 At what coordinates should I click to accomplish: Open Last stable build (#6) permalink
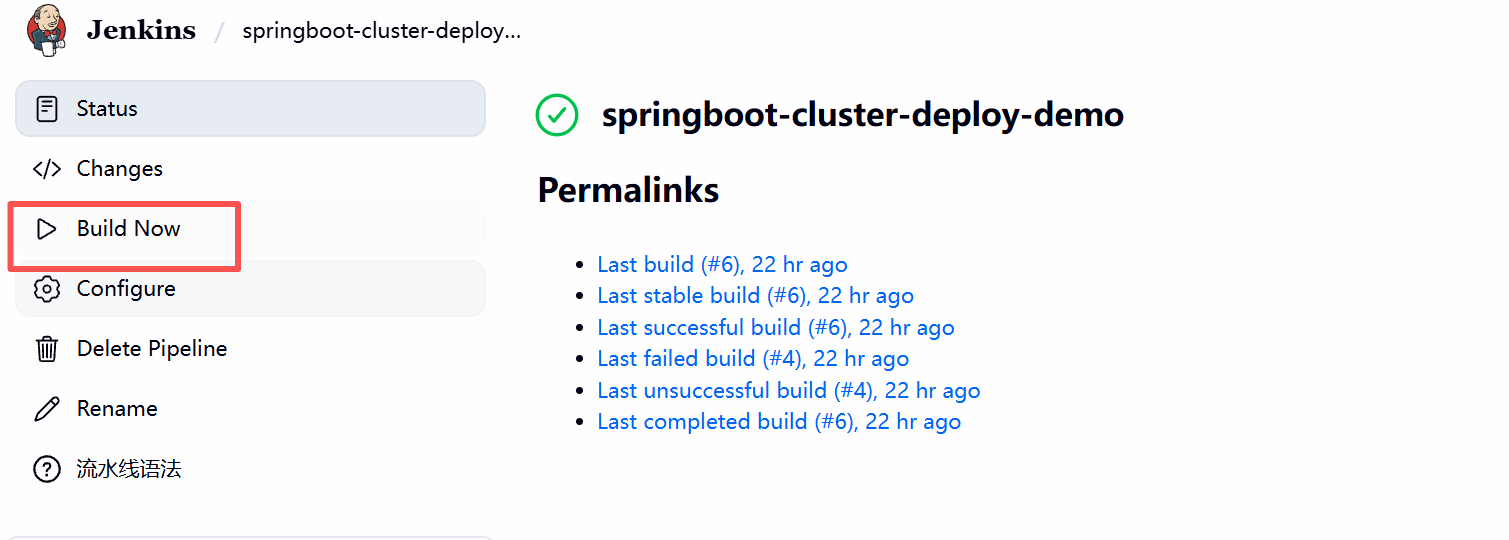tap(755, 296)
